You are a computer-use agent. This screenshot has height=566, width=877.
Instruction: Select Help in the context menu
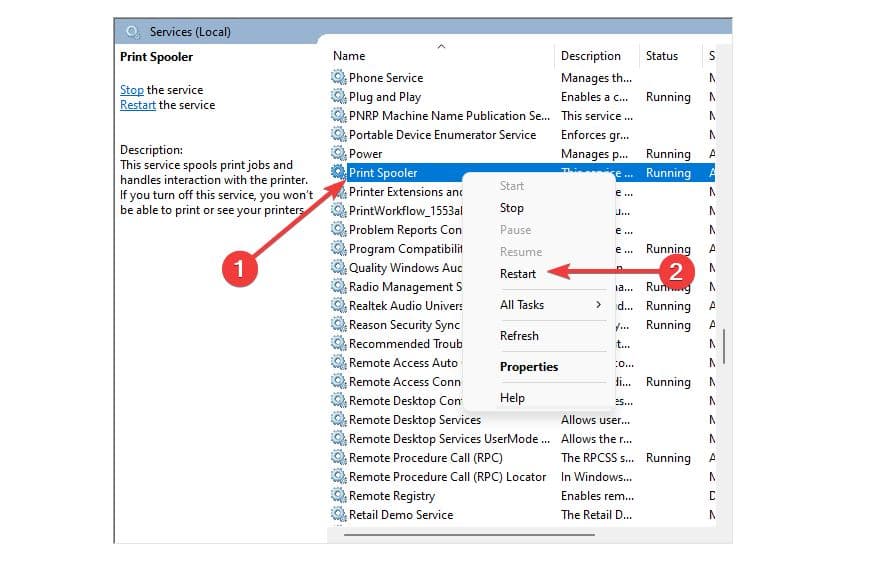coord(512,398)
